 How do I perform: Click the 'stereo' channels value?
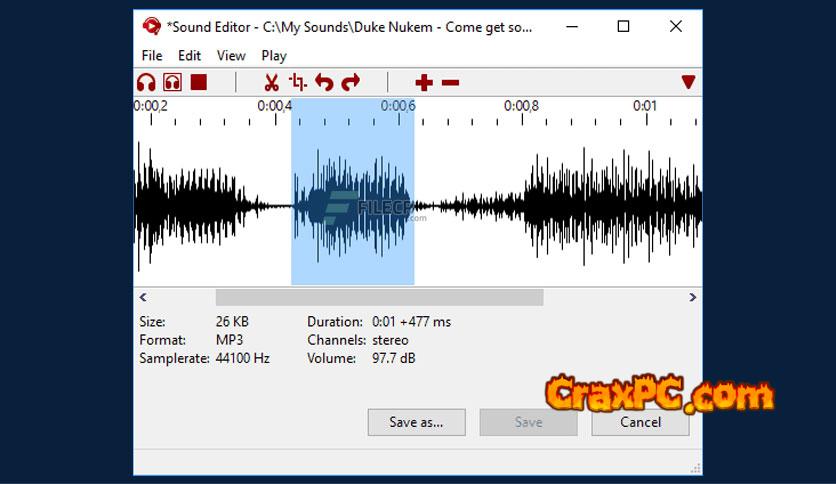pos(390,340)
